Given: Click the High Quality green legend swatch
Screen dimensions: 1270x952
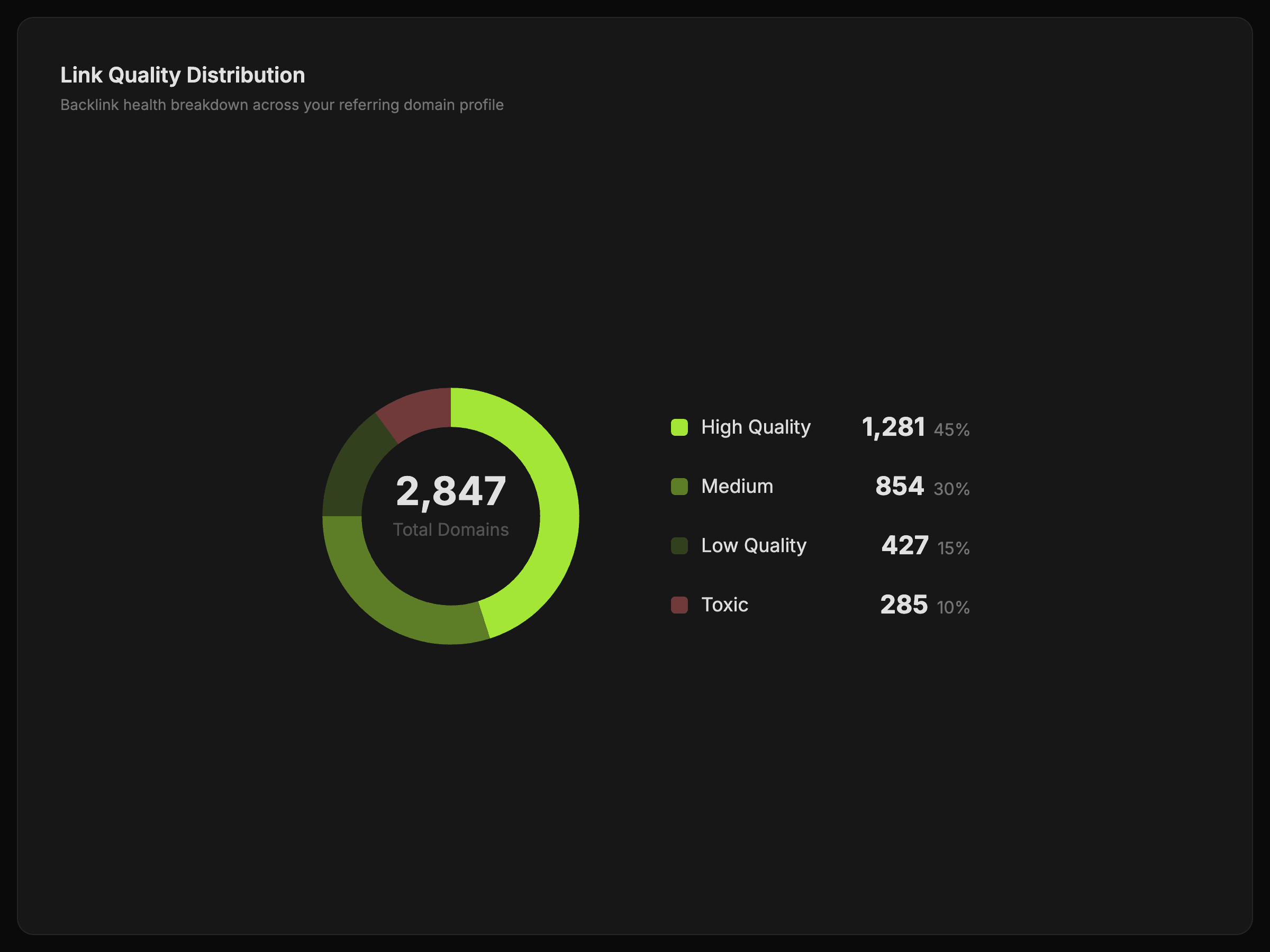Looking at the screenshot, I should [679, 427].
